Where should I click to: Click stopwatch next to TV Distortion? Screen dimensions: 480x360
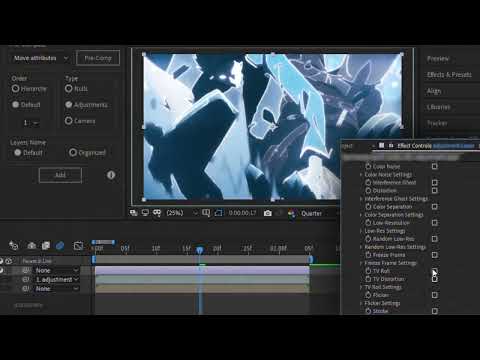[x=368, y=279]
